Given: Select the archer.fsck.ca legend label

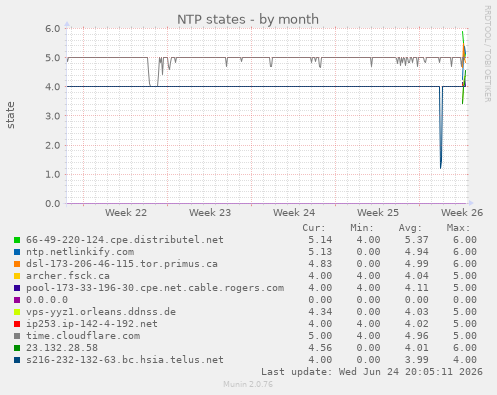Looking at the screenshot, I should click(68, 276).
